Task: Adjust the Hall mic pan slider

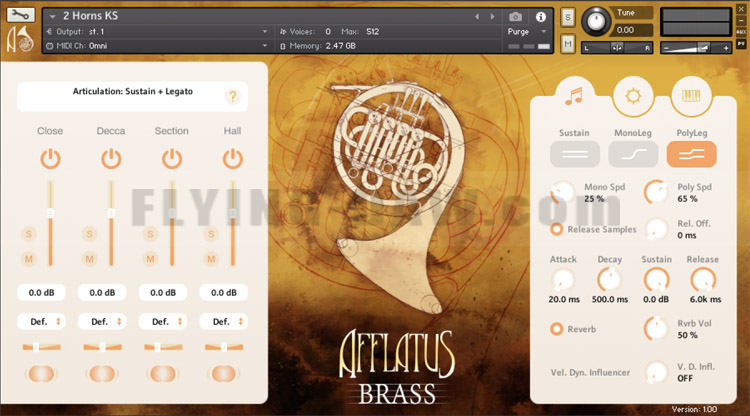Action: 224,347
